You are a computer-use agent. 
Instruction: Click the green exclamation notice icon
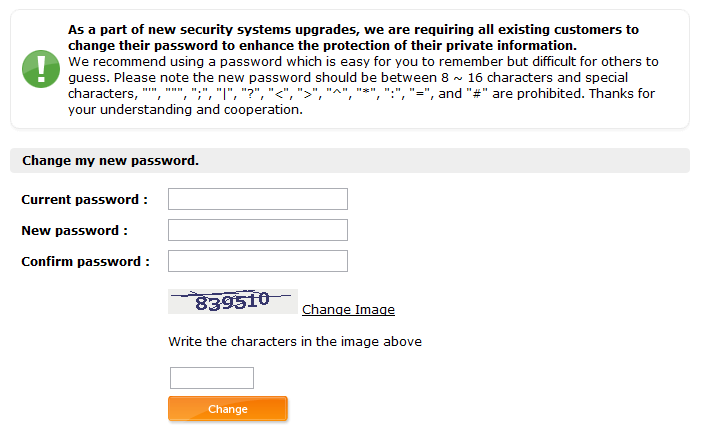(x=41, y=69)
